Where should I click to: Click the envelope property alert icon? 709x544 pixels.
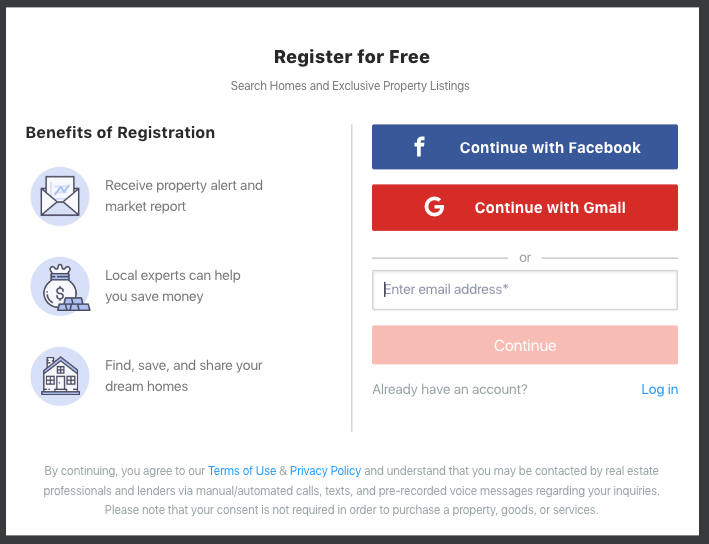[x=60, y=196]
